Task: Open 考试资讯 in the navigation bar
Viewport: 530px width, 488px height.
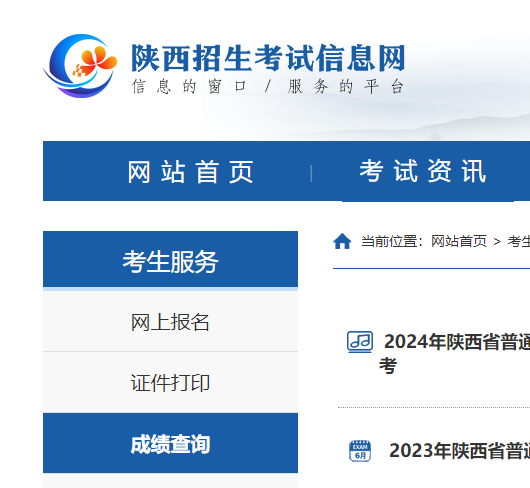Action: point(423,171)
